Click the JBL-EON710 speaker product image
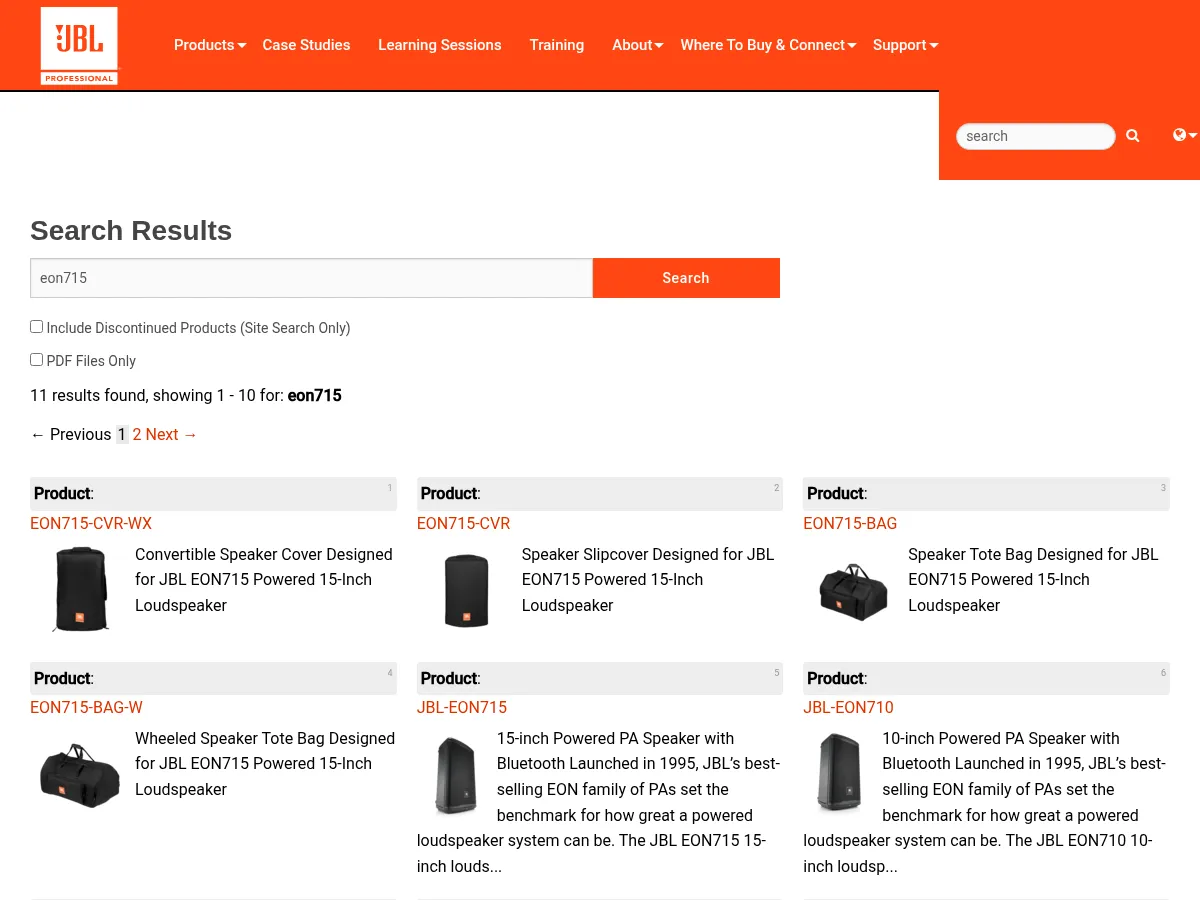The image size is (1200, 900). tap(839, 773)
